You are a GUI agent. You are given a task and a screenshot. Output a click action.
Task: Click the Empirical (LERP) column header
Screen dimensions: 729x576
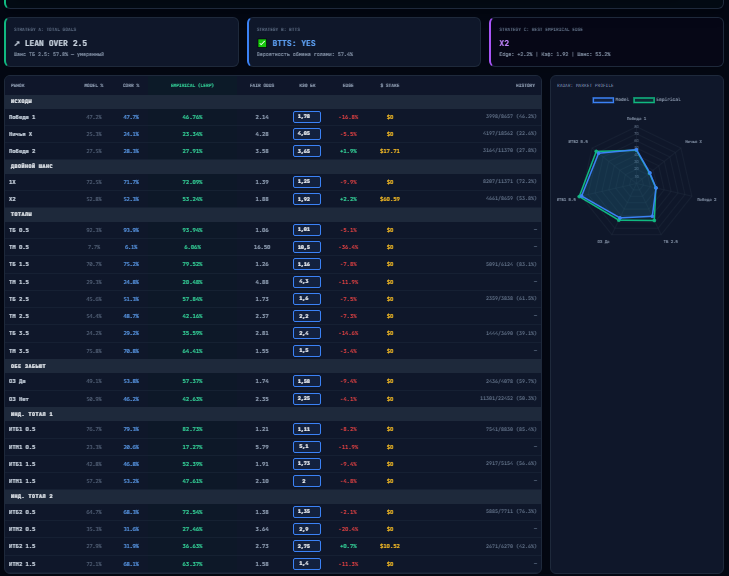192,86
